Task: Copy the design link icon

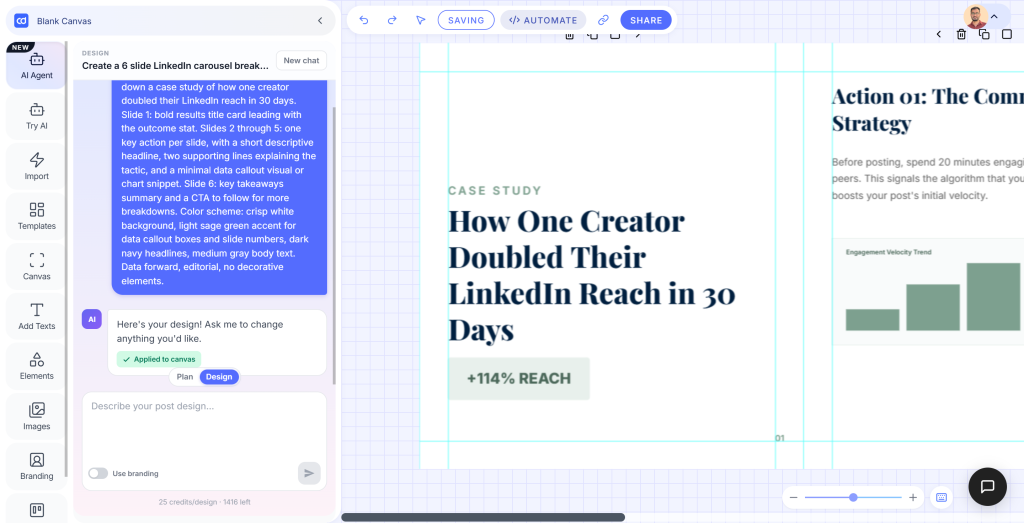Action: pyautogui.click(x=603, y=20)
